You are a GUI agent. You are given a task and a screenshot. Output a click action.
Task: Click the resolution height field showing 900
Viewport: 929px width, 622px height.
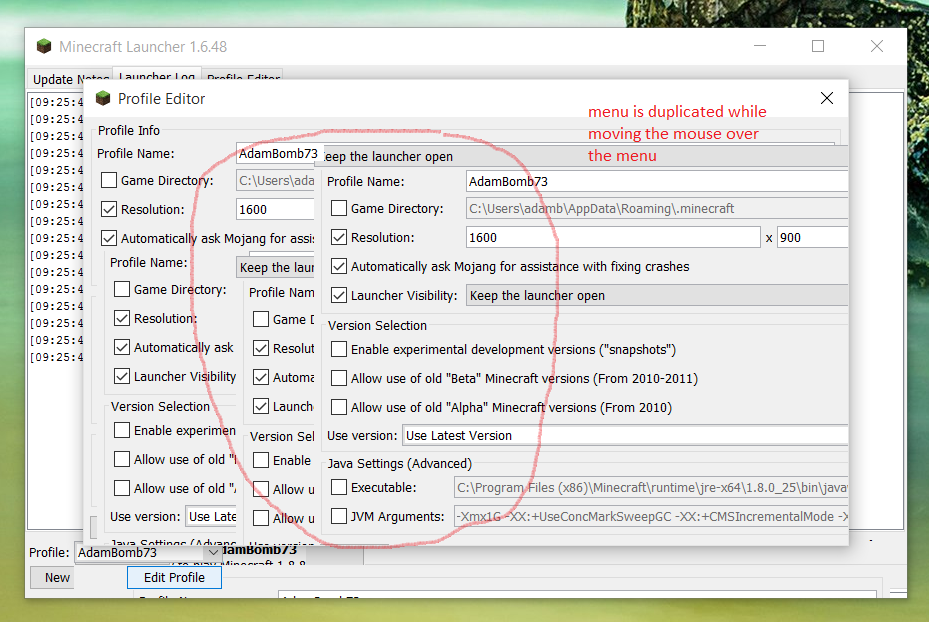[811, 238]
